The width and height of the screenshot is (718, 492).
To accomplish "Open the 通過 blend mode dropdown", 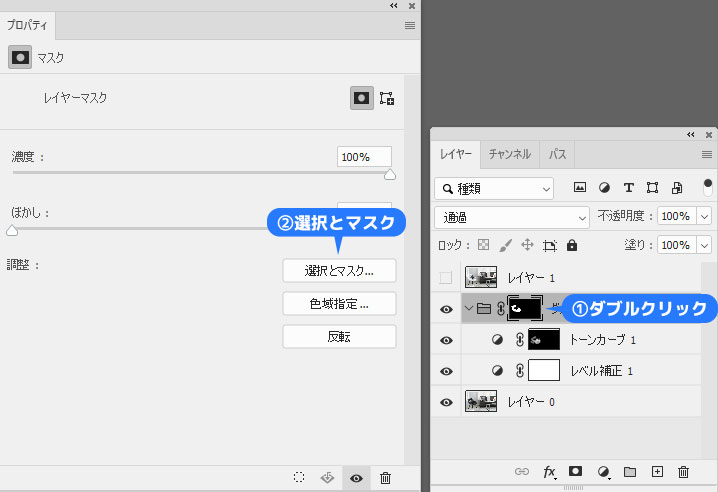I will click(x=511, y=217).
